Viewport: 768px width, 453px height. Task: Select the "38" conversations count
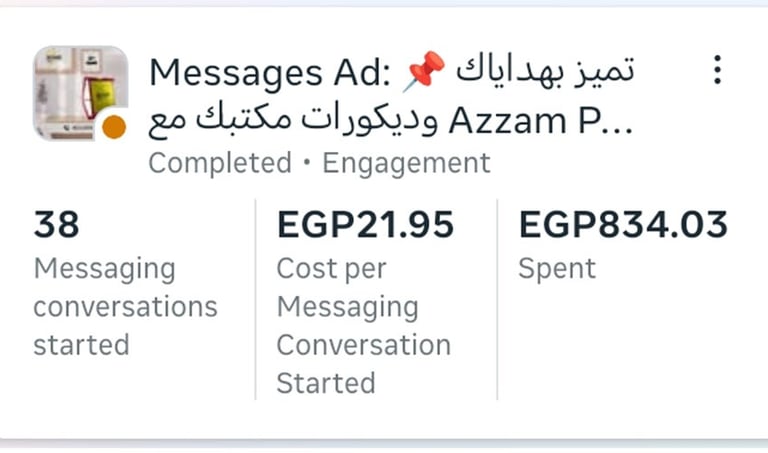click(56, 225)
